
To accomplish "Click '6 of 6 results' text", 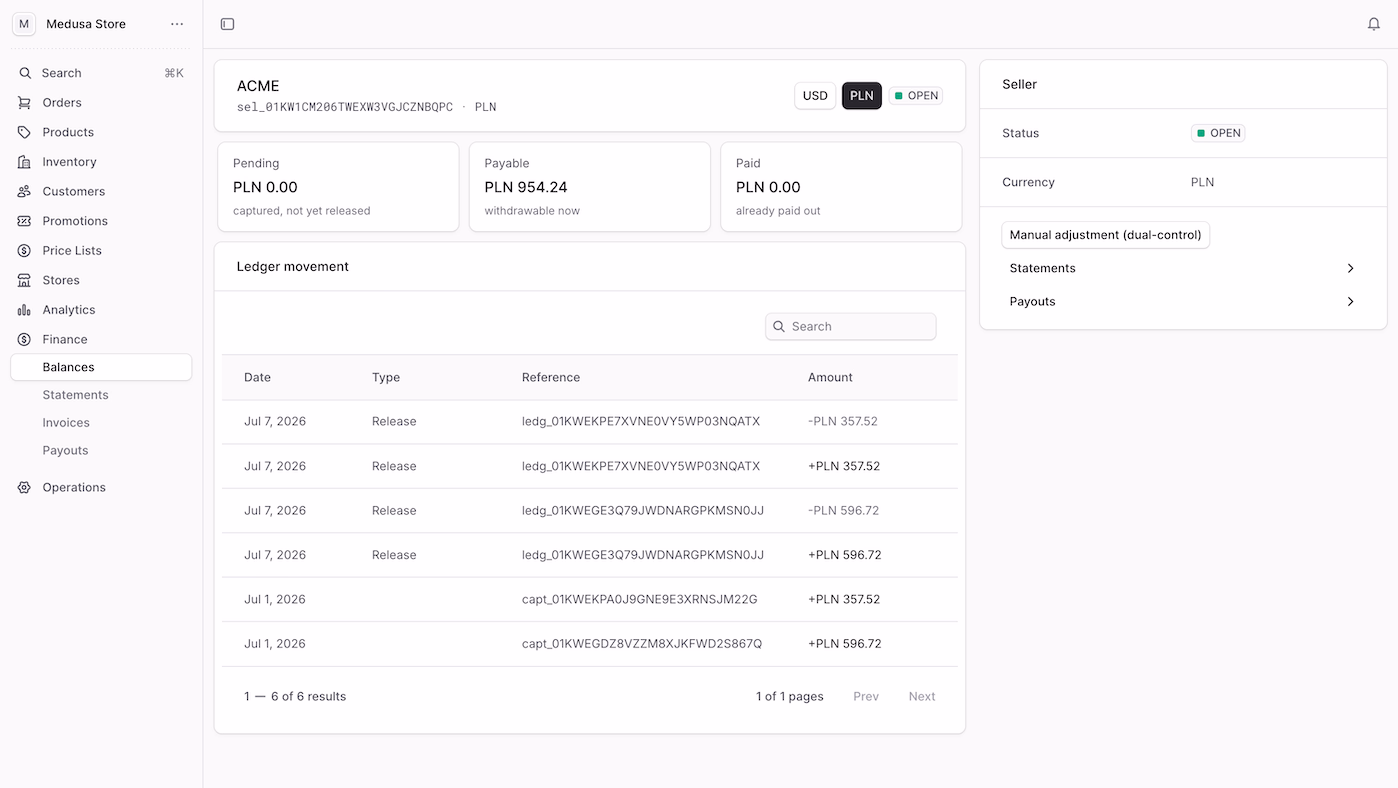I will (309, 697).
